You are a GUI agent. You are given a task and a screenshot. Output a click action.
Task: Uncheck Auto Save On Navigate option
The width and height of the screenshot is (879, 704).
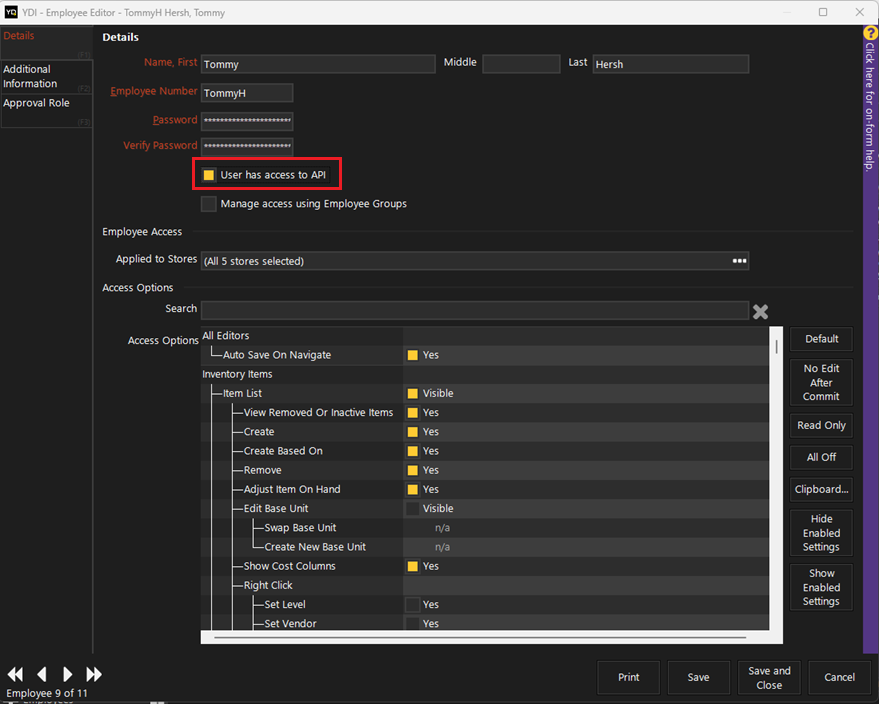tap(412, 355)
